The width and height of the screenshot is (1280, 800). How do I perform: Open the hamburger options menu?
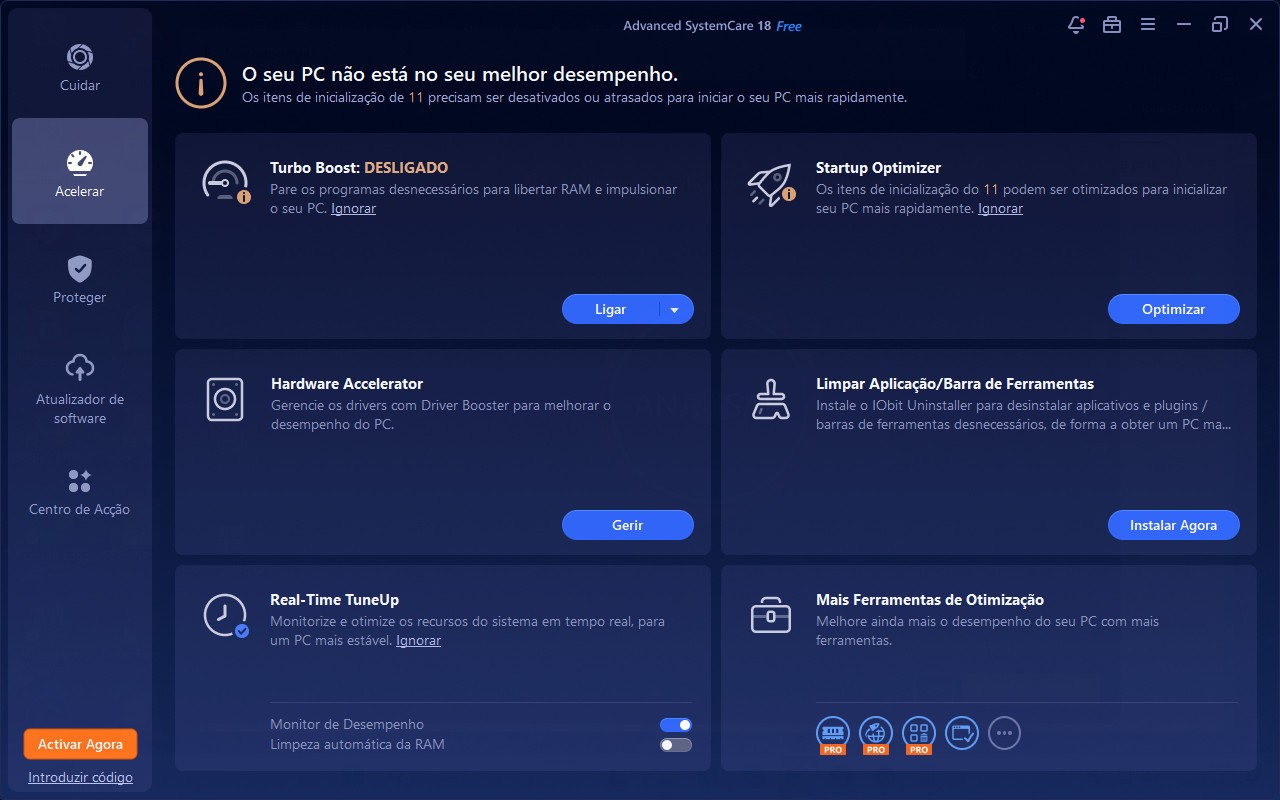click(x=1148, y=25)
